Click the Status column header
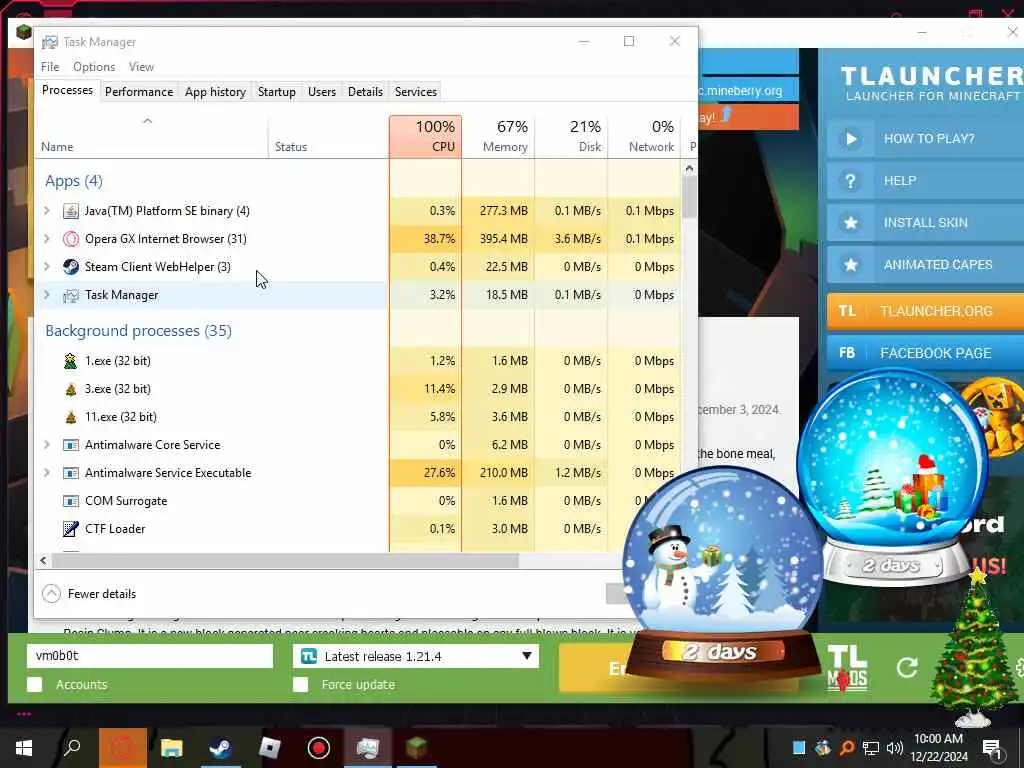 328,136
